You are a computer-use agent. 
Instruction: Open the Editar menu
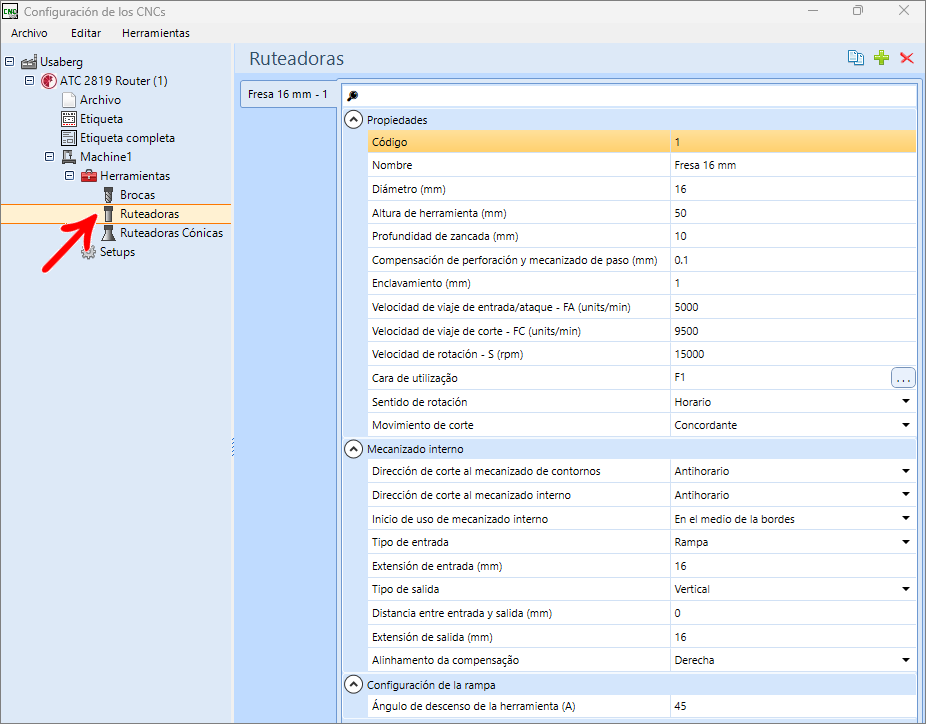86,33
